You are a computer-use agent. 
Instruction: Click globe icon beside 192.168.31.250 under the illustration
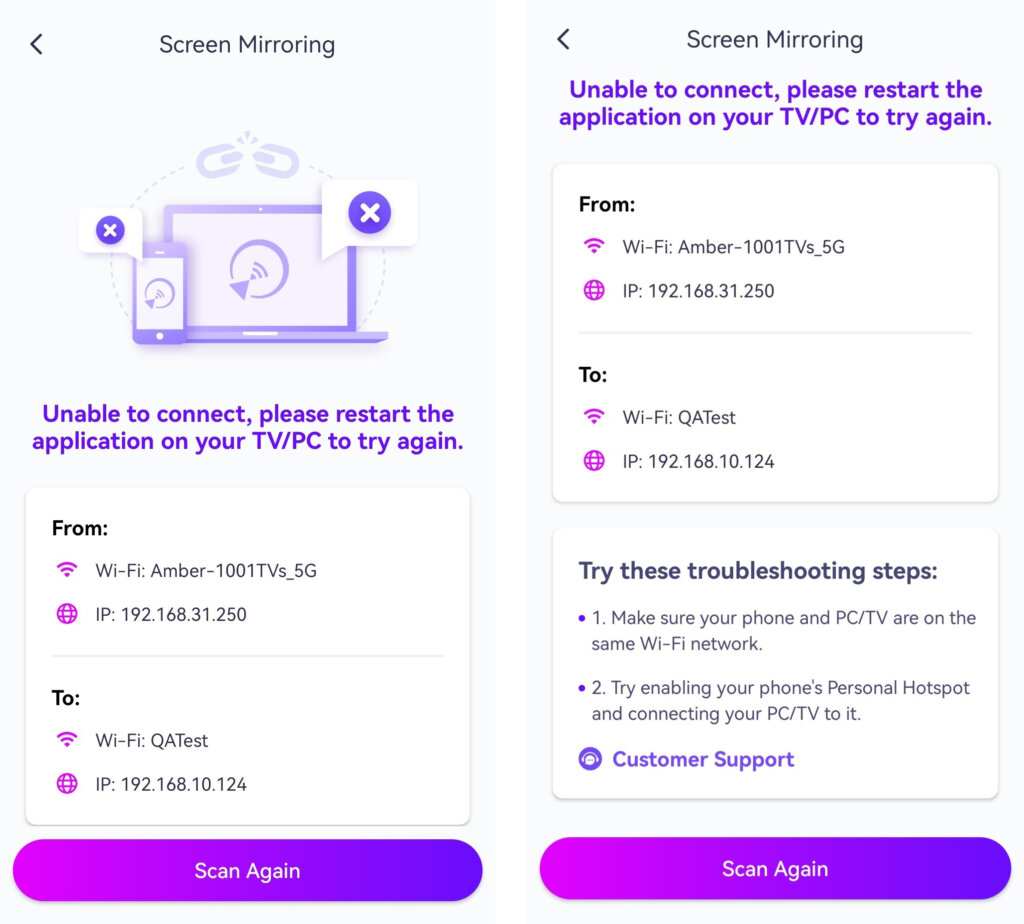(x=67, y=614)
